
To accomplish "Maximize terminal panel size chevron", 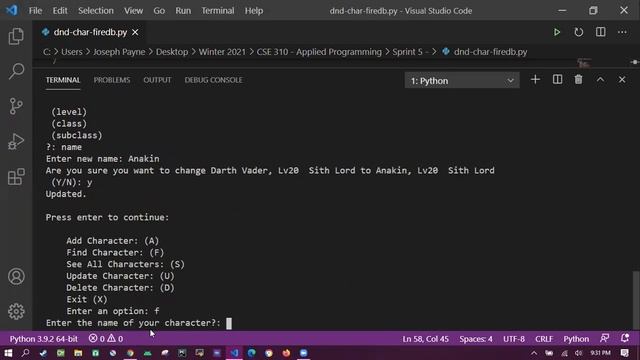I will (600, 80).
